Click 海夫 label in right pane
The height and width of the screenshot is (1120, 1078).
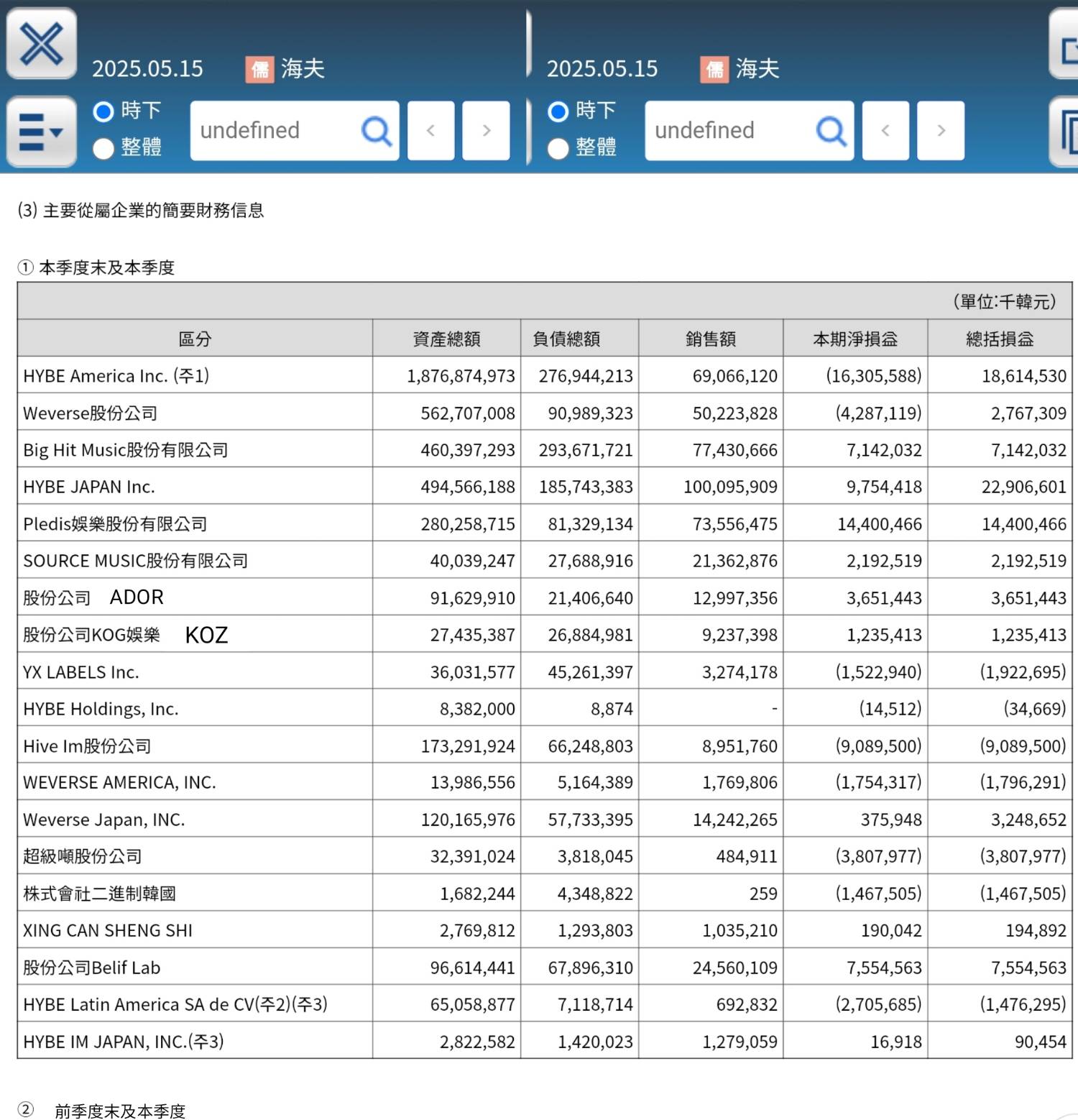tap(757, 69)
